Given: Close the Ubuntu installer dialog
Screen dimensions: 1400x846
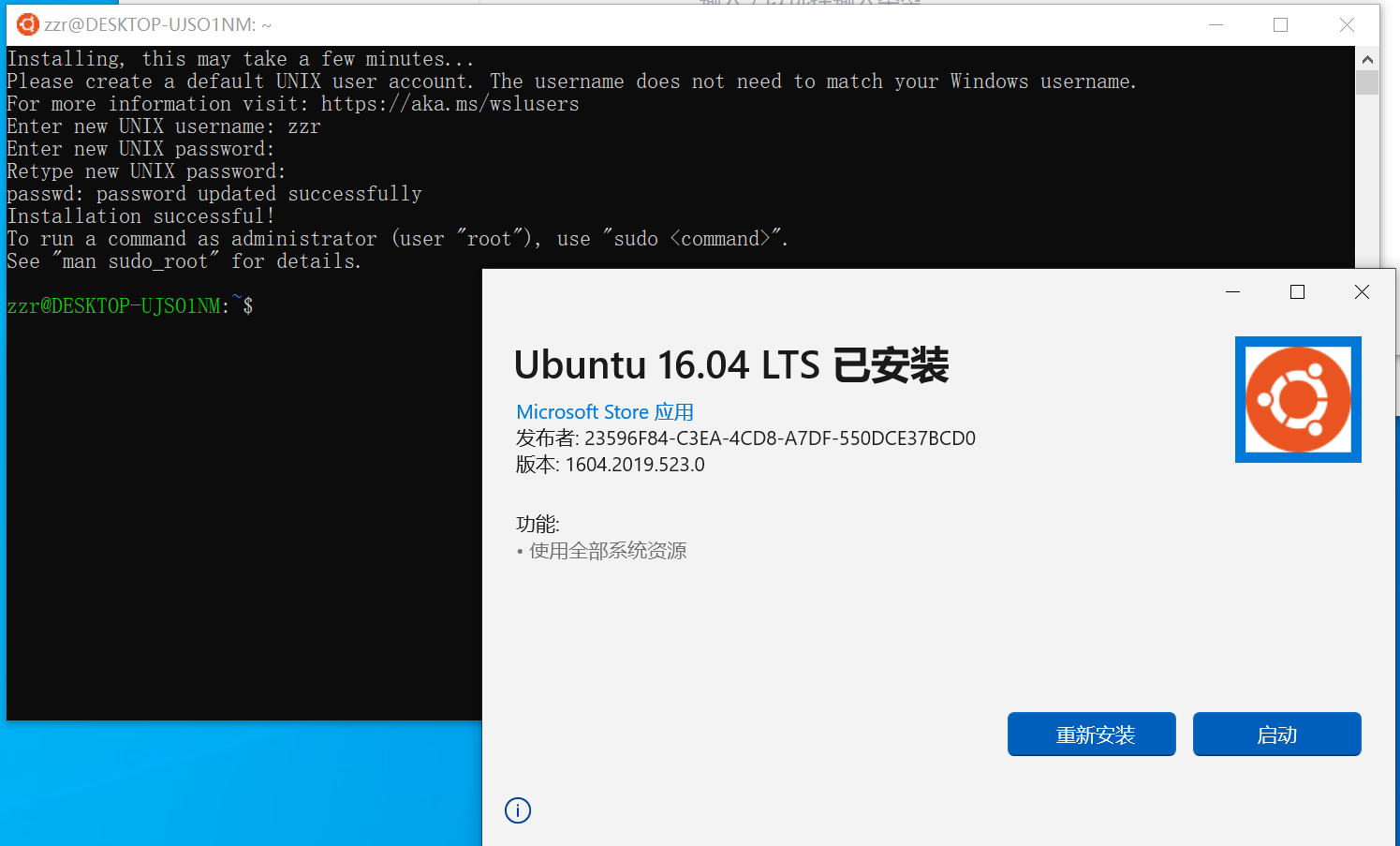Looking at the screenshot, I should point(1362,292).
